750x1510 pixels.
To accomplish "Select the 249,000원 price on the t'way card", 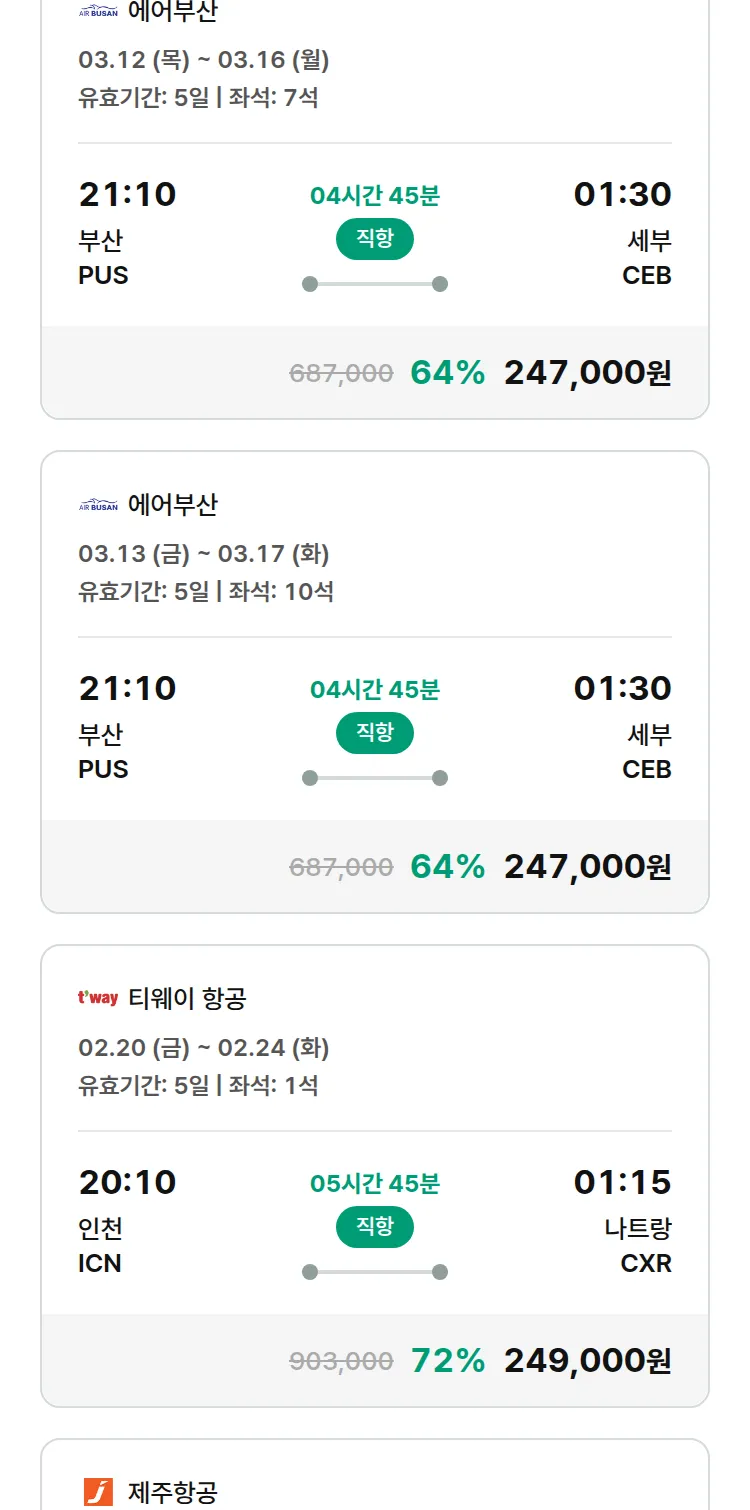I will (x=587, y=1360).
